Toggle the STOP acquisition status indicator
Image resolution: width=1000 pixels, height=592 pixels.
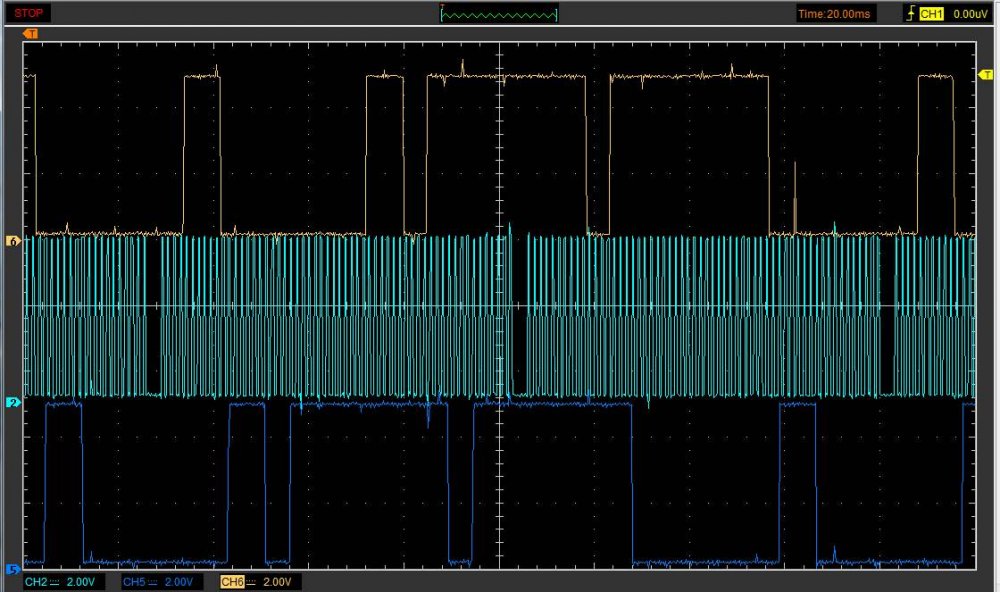click(x=27, y=13)
